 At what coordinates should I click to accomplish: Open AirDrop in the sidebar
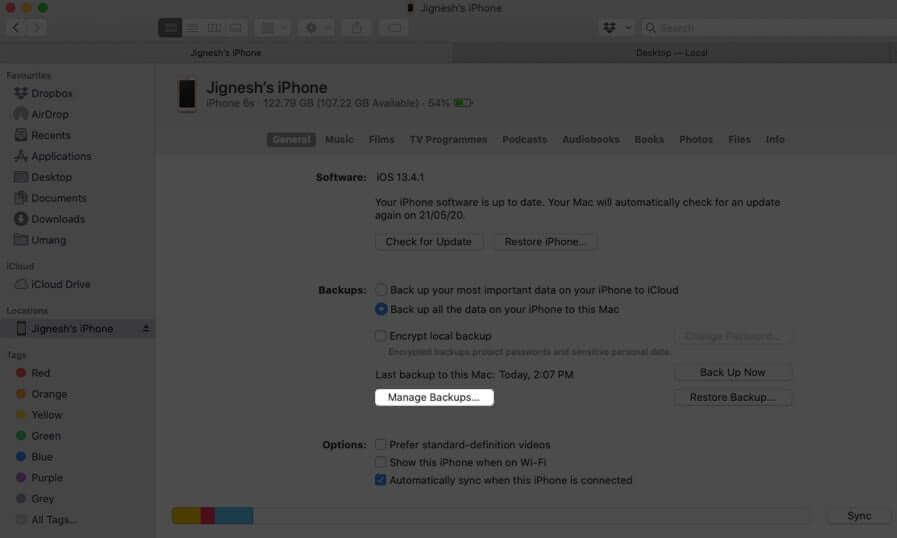pos(49,114)
